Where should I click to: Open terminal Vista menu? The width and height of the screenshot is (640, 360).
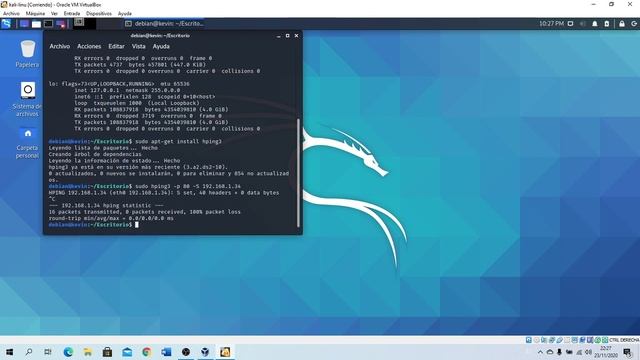pyautogui.click(x=138, y=47)
